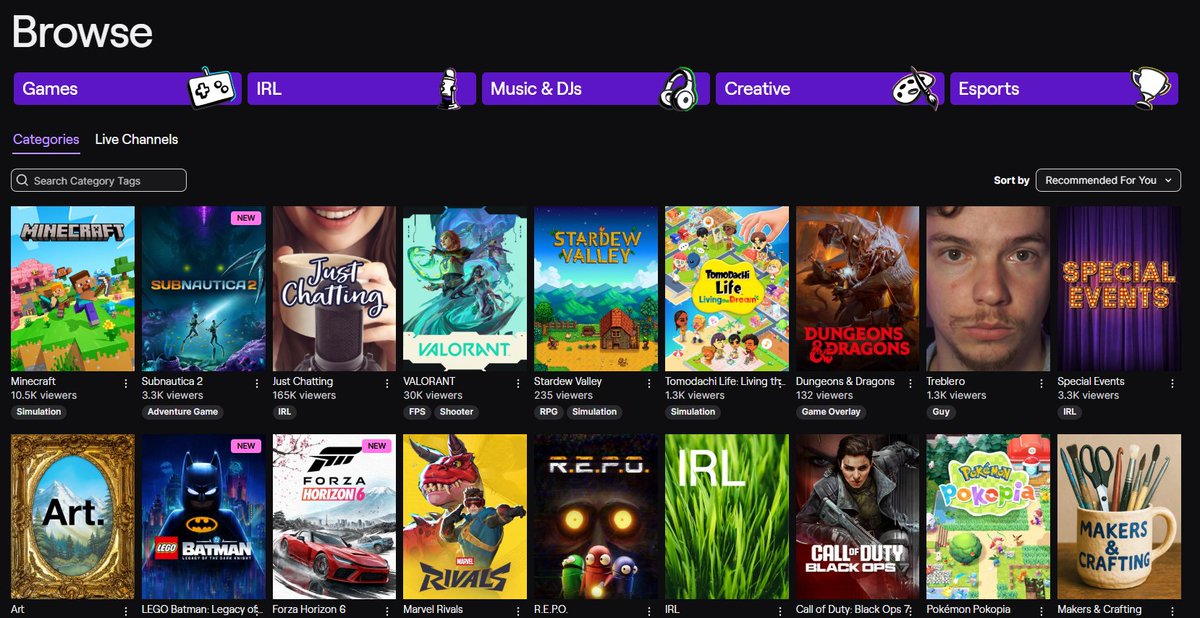Screen dimensions: 1200x618
Task: Click the Simulation tag under Minecraft
Action: pos(39,412)
